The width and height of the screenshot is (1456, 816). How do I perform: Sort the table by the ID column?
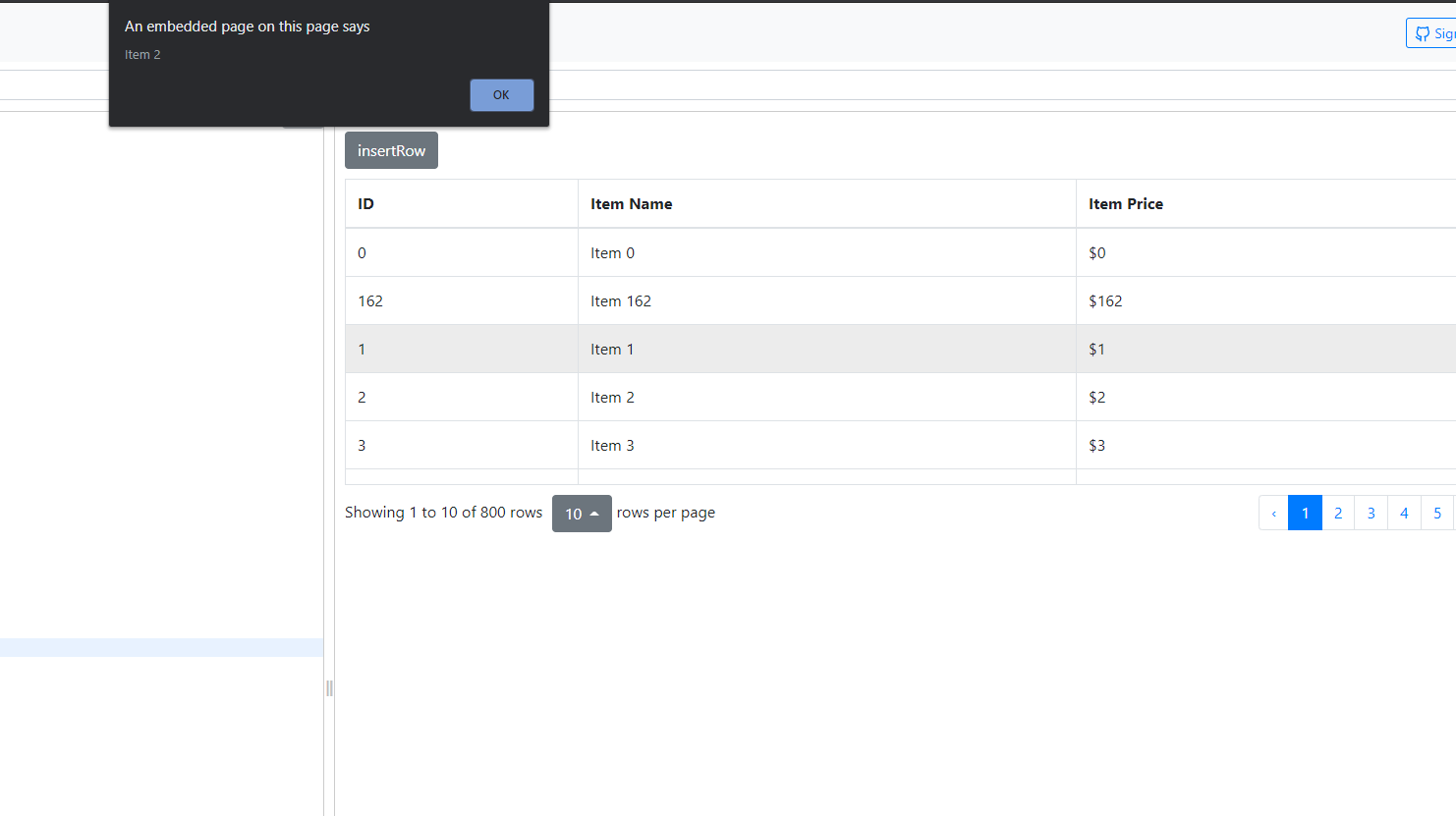[x=364, y=203]
